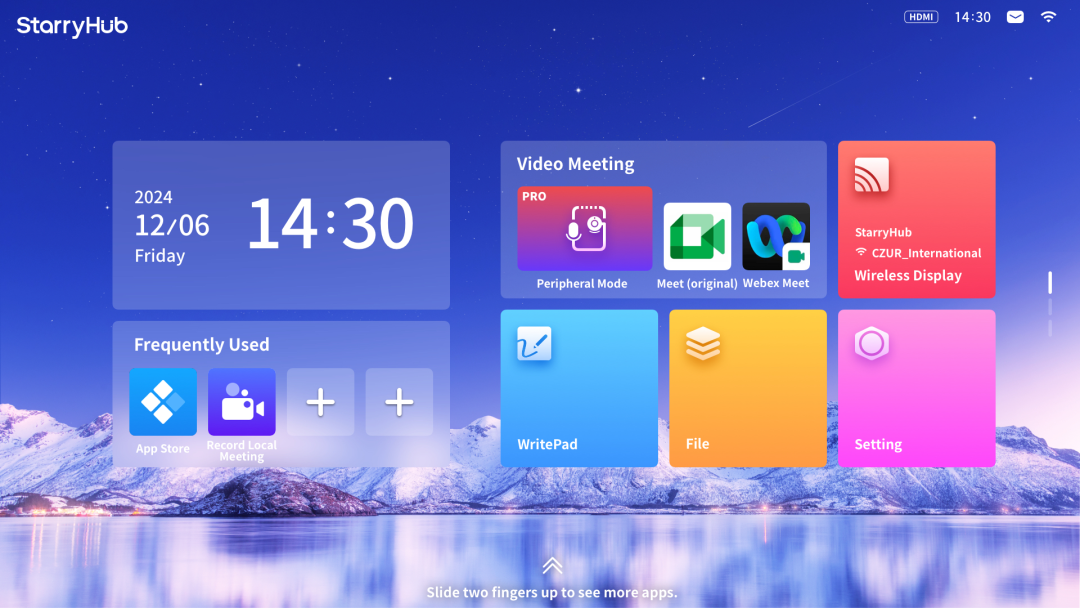Add app with second plus tile
Screen dimensions: 1080x608
coord(399,401)
